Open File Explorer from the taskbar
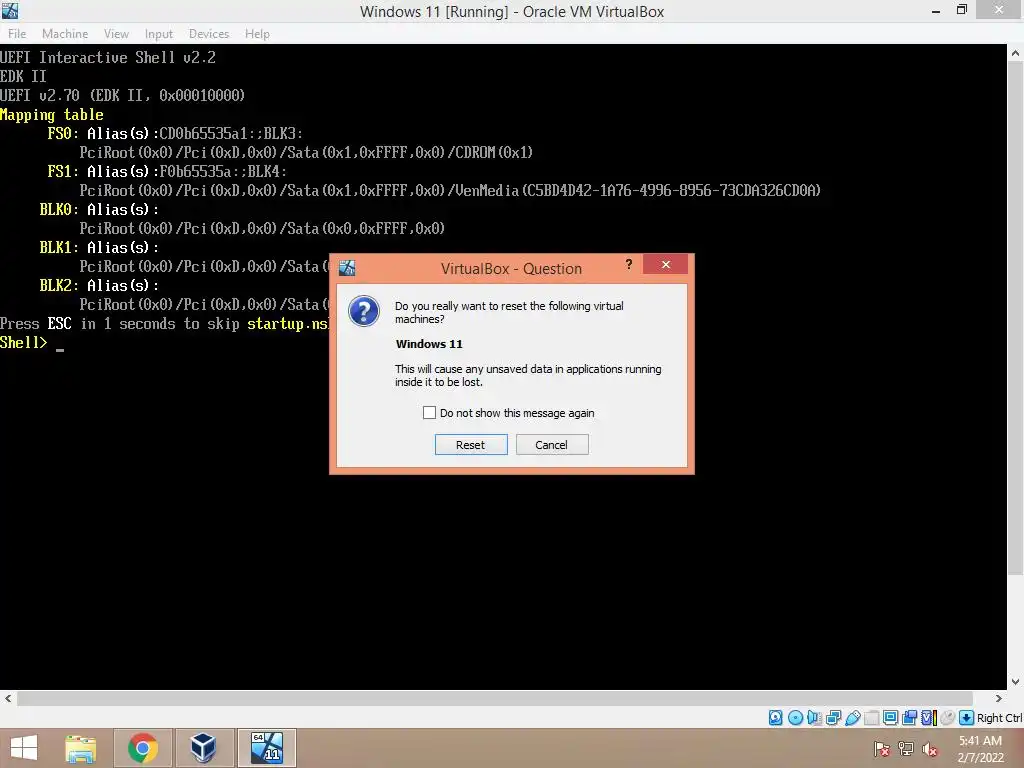The height and width of the screenshot is (768, 1024). (80, 748)
